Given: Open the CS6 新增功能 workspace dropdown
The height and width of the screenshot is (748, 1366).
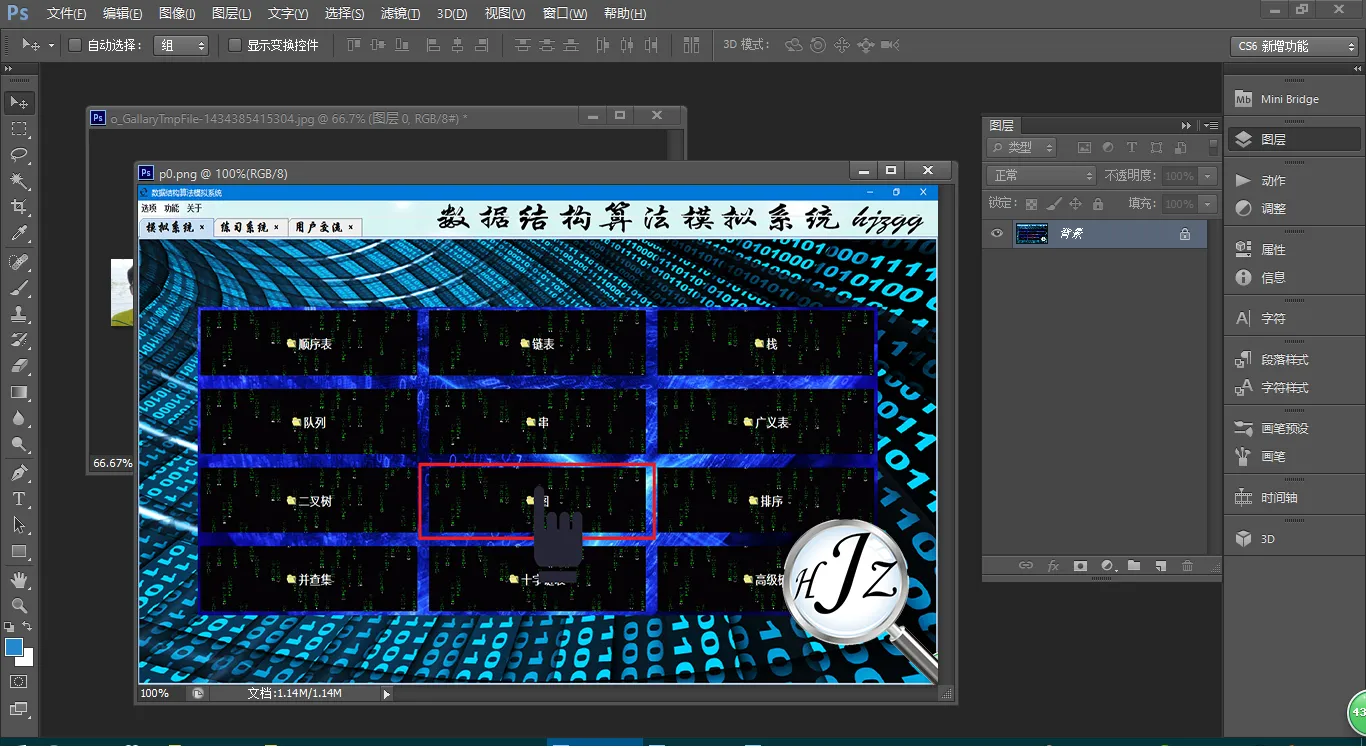Looking at the screenshot, I should (1294, 46).
